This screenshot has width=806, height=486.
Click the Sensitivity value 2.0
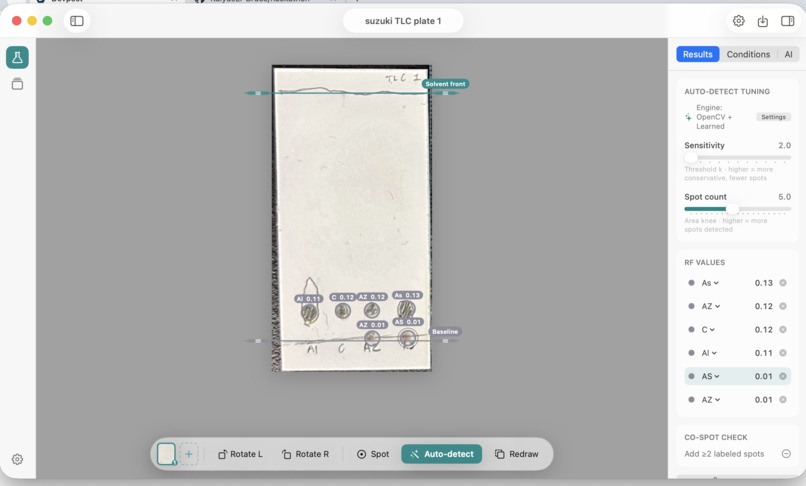coord(784,146)
